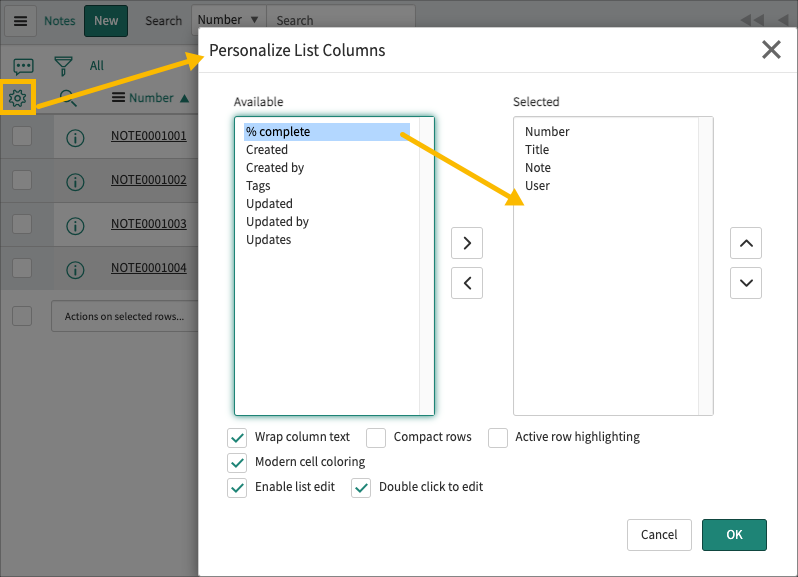Enable Active row highlighting

498,437
